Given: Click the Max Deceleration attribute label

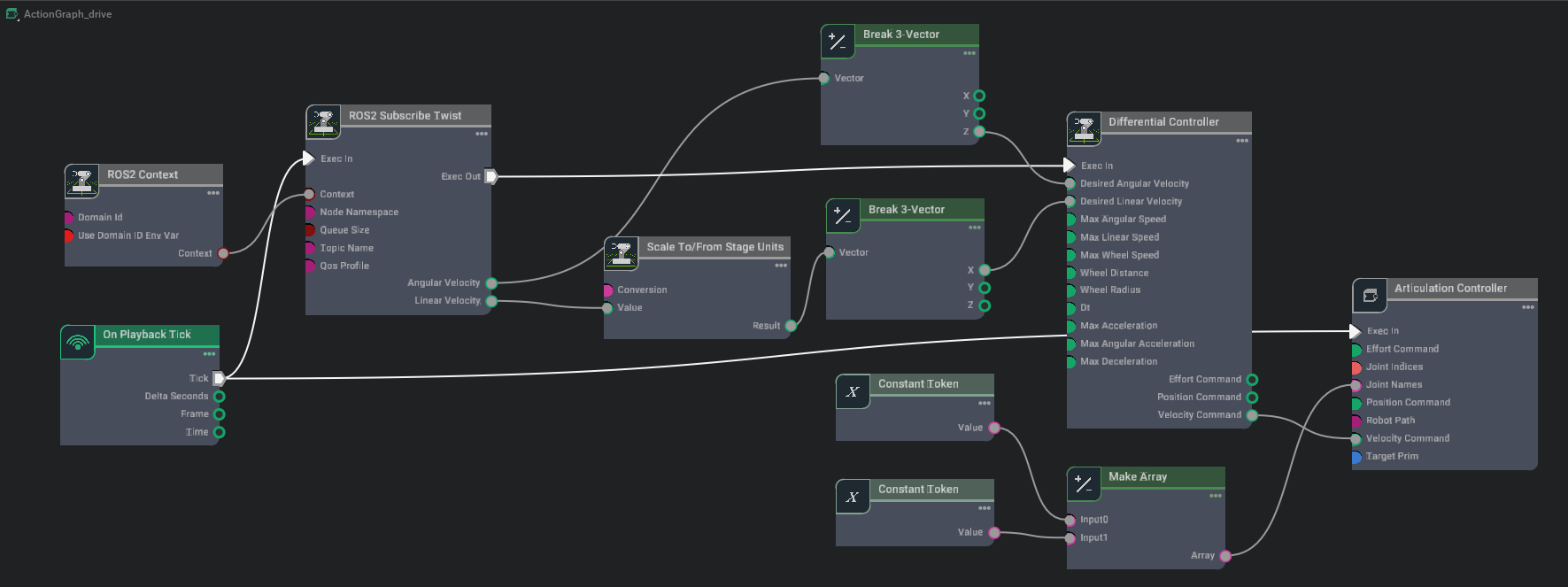Looking at the screenshot, I should 1118,361.
